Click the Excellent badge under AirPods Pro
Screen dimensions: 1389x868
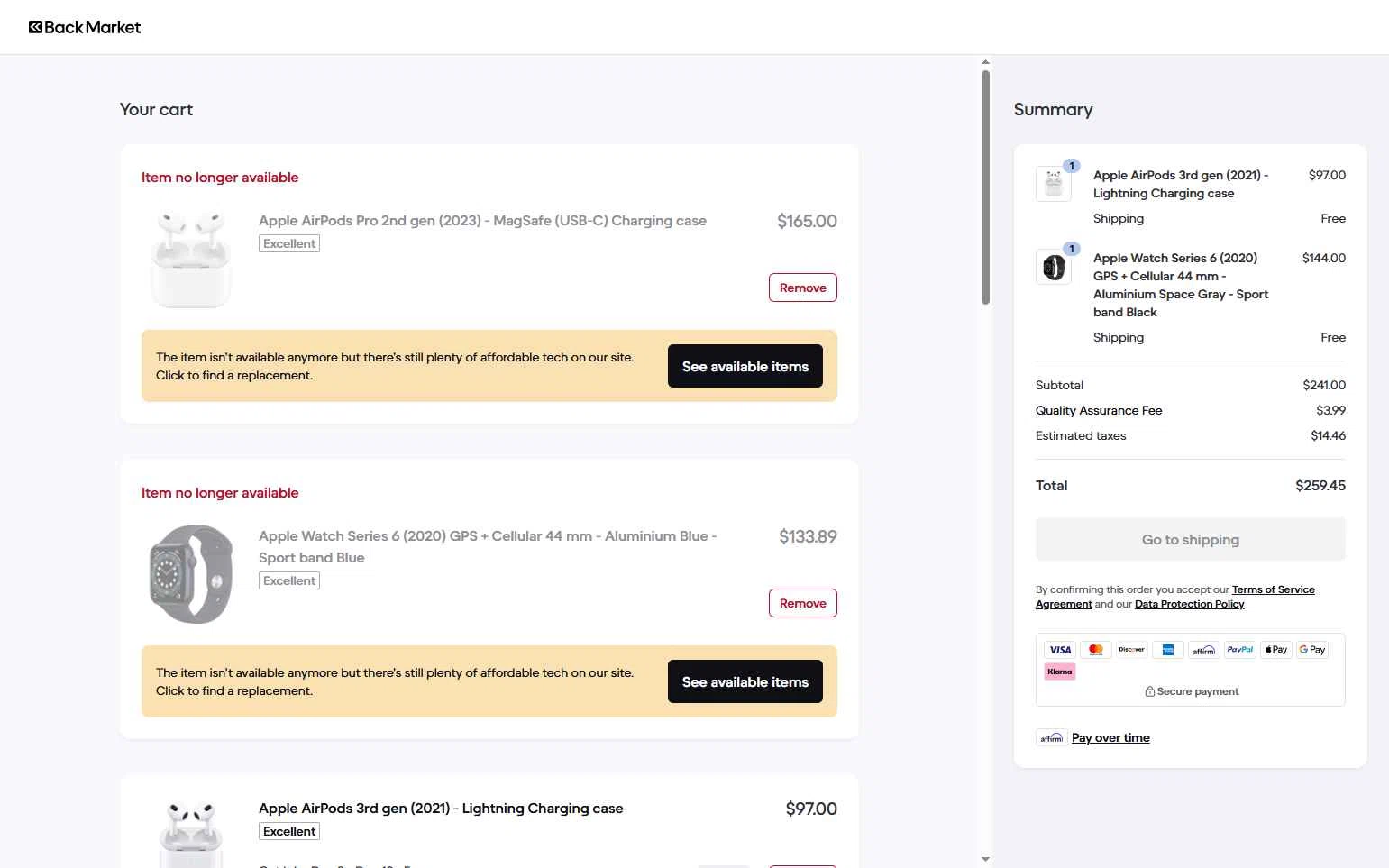289,243
